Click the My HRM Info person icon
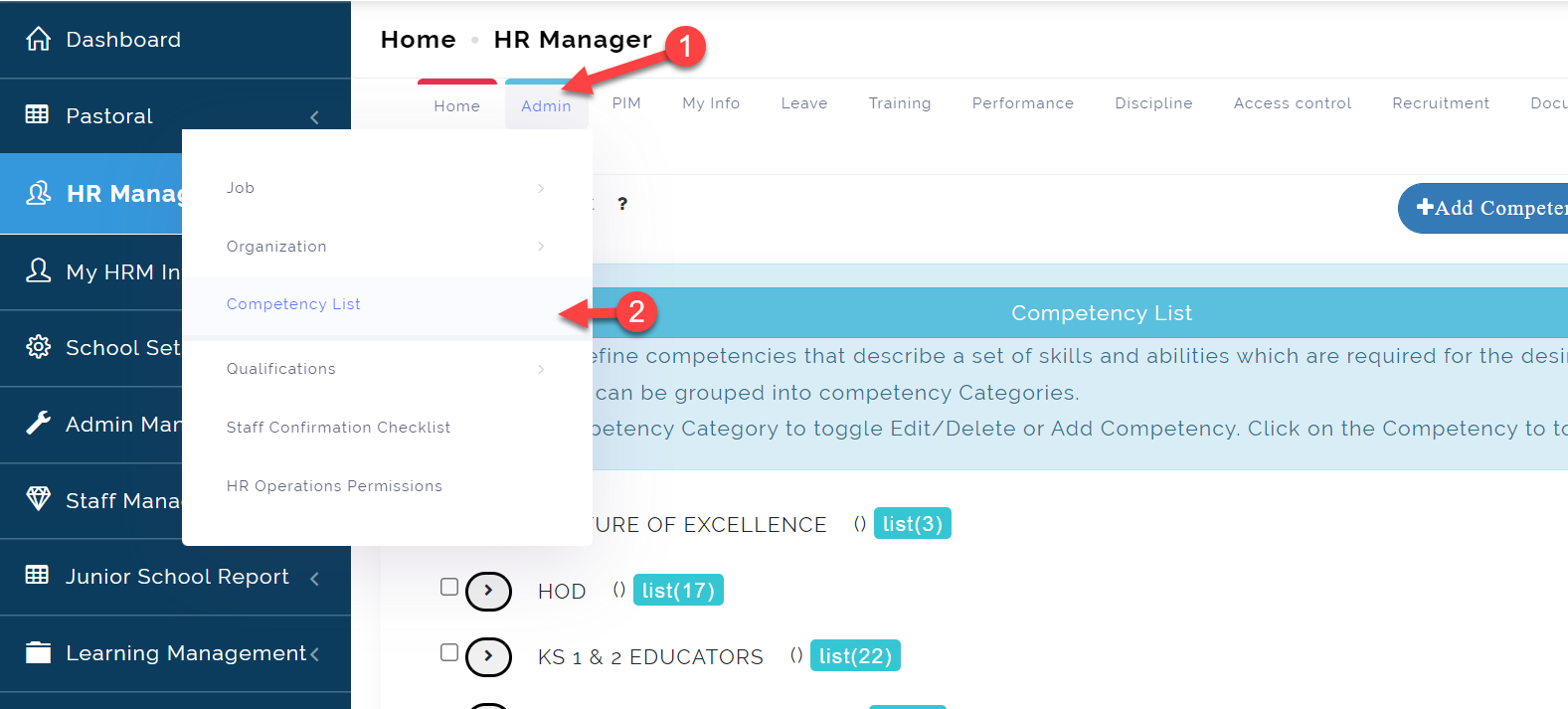The height and width of the screenshot is (709, 1568). coord(38,270)
